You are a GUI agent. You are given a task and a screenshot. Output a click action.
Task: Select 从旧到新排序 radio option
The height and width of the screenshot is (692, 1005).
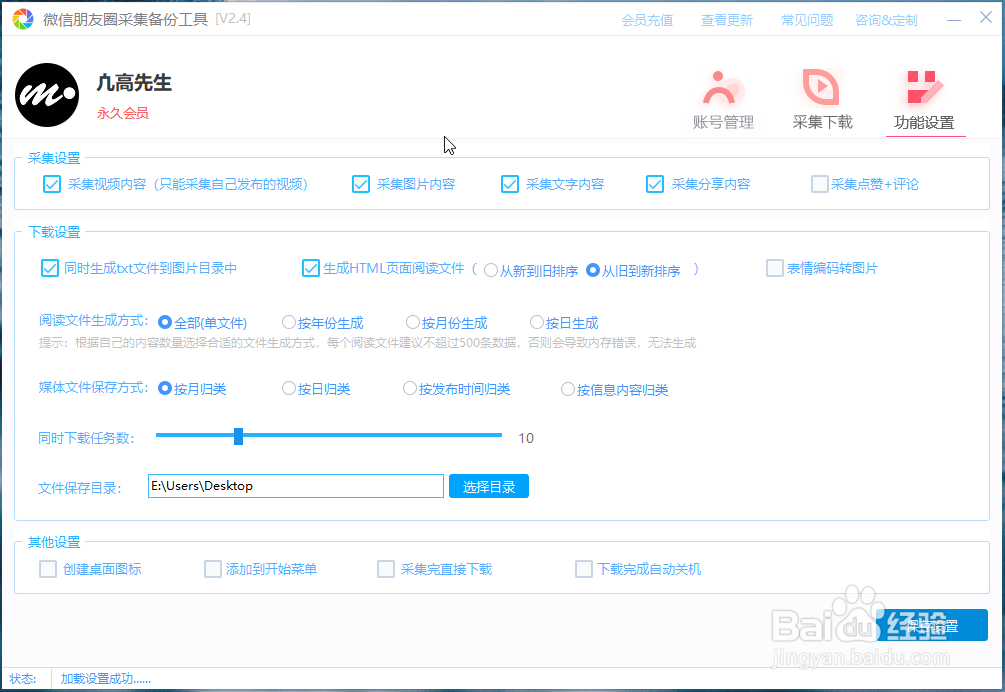[593, 270]
